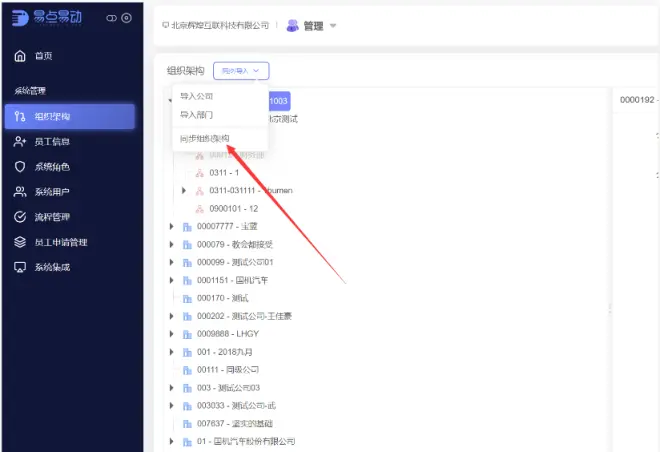Select 同步组织架构 menu option

point(205,138)
